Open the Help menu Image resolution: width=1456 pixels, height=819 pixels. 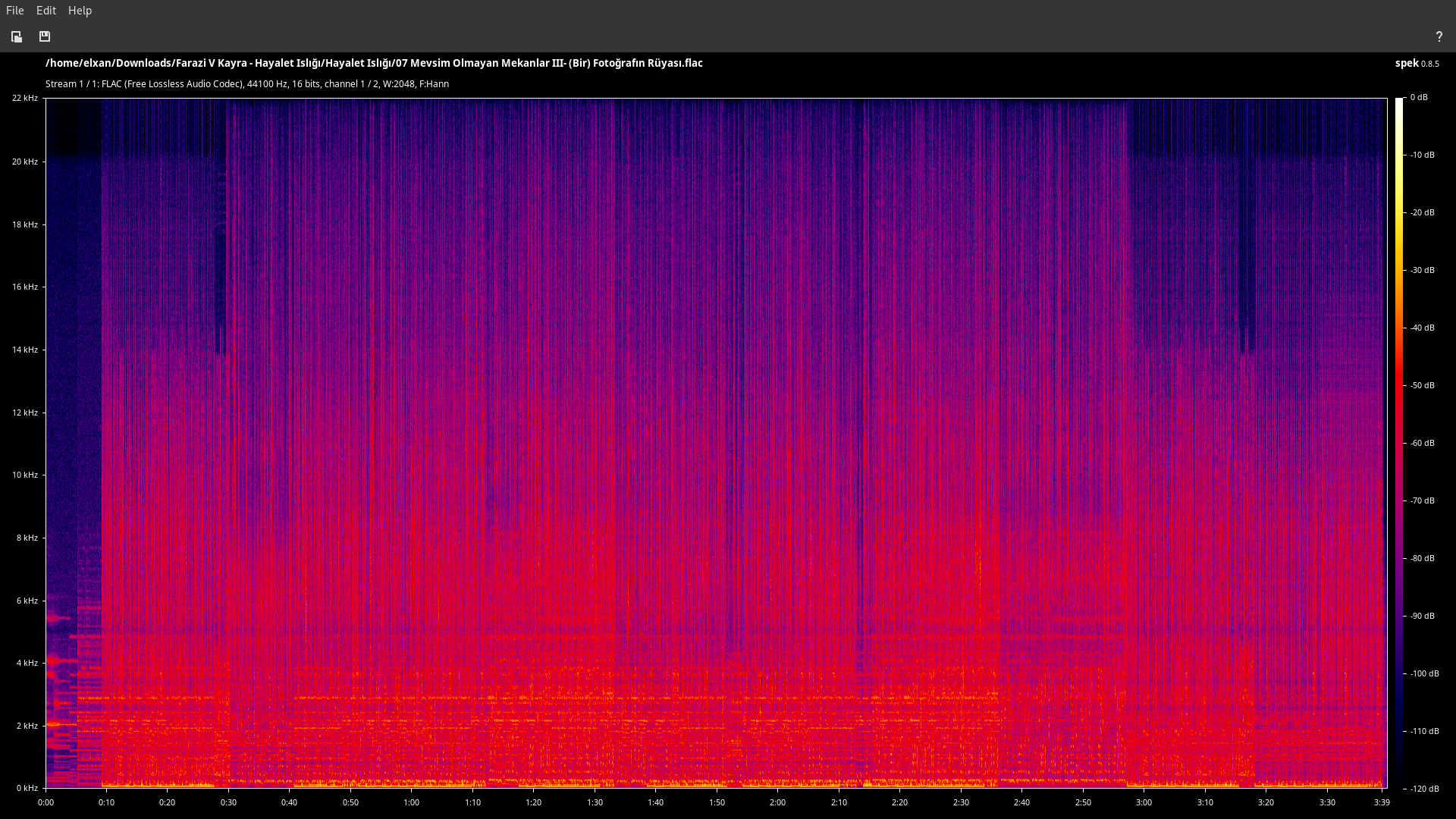[x=80, y=11]
